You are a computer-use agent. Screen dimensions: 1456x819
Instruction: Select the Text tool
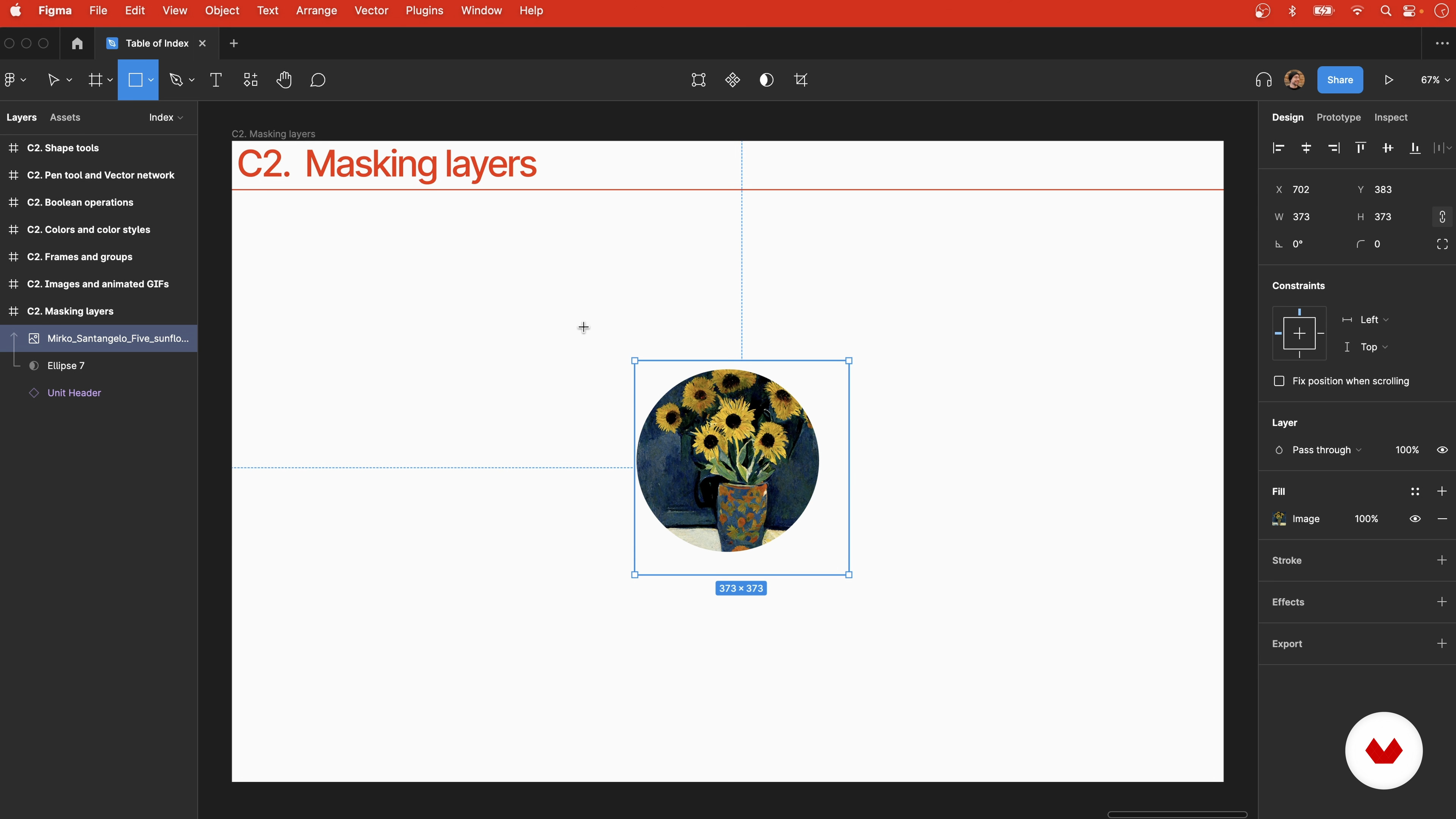click(x=216, y=80)
